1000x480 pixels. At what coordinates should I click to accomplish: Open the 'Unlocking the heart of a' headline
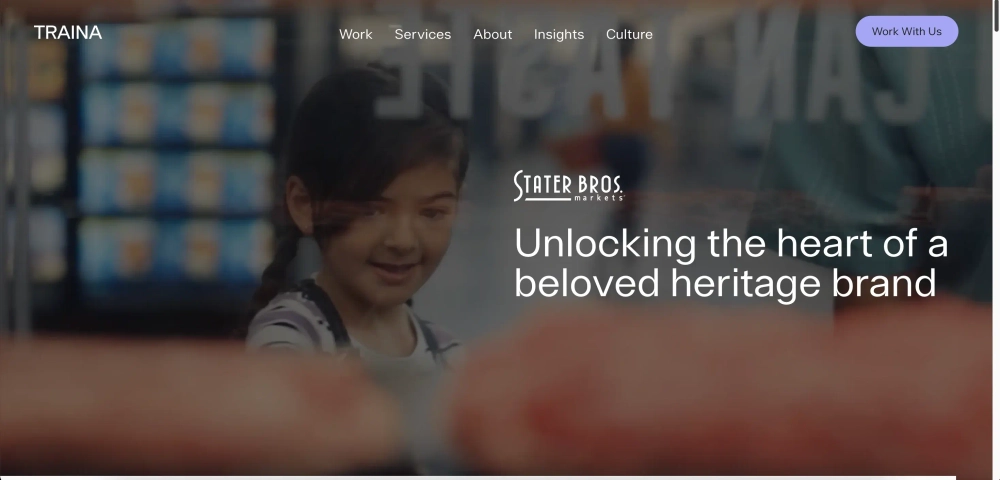click(x=731, y=244)
